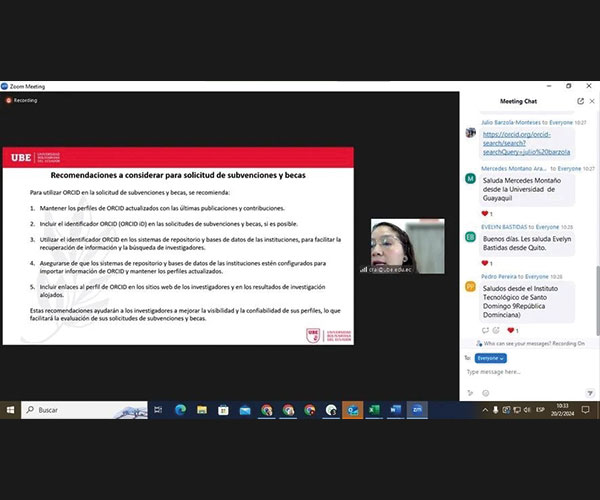Image resolution: width=600 pixels, height=500 pixels.
Task: Pop out the Meeting Chat panel
Action: (x=580, y=101)
